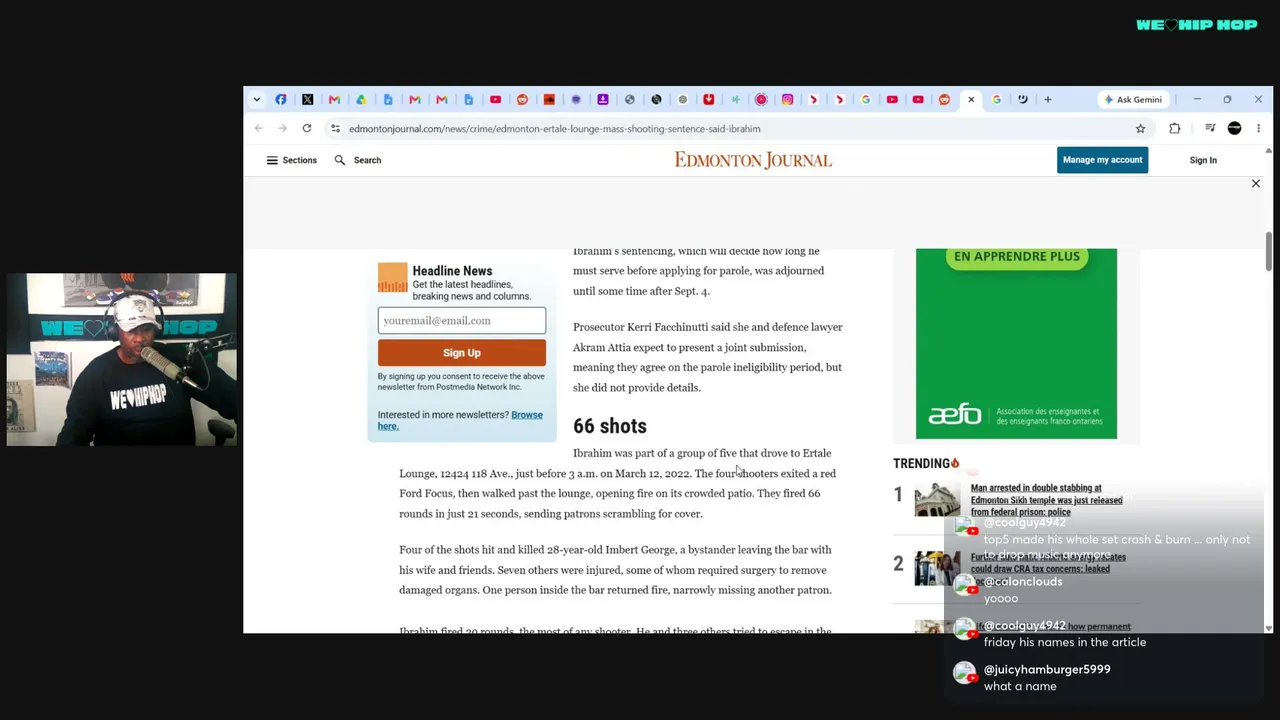Switch to the X (Twitter) tab
1280x720 pixels.
[308, 100]
